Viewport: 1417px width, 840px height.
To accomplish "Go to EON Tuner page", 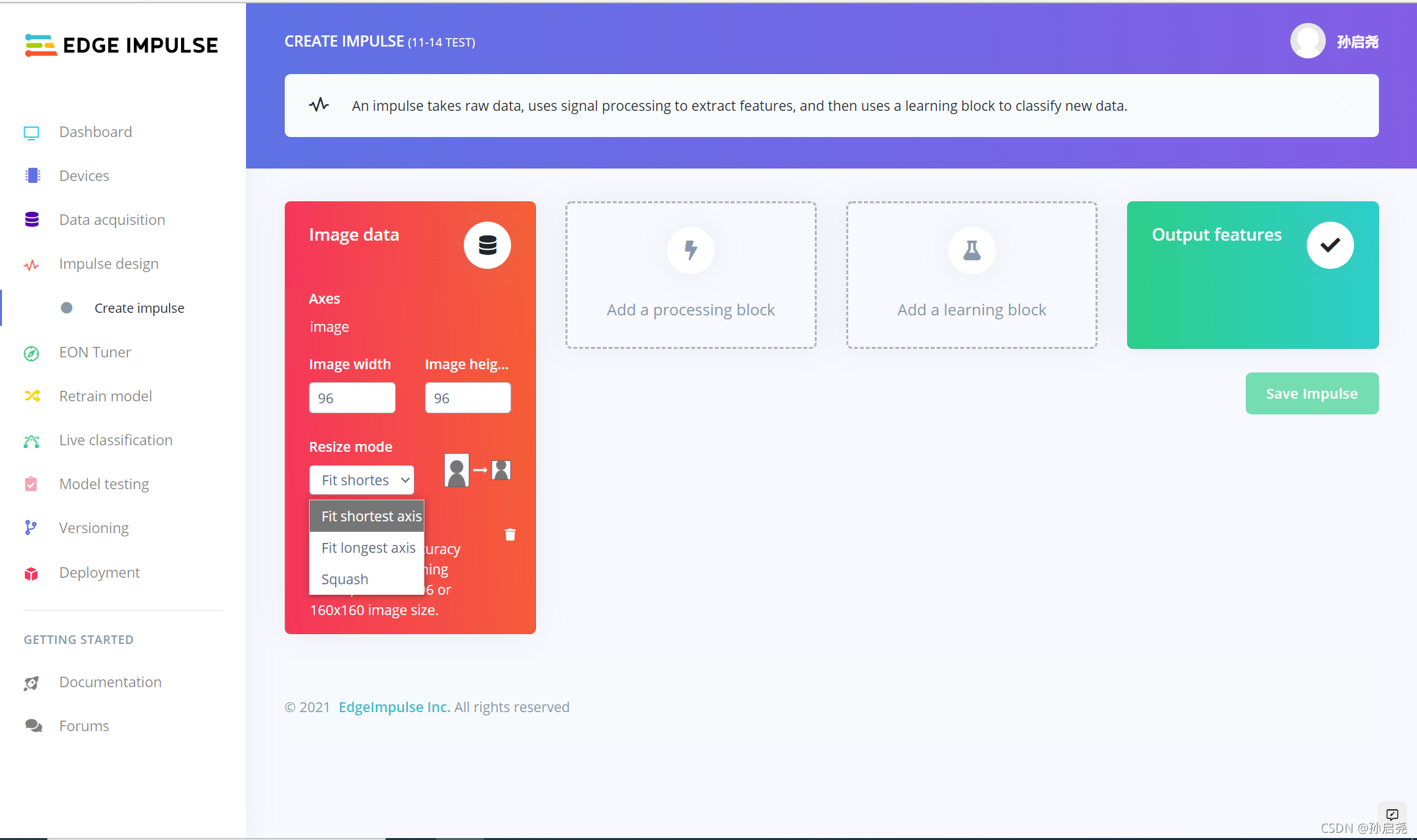I will coord(94,352).
